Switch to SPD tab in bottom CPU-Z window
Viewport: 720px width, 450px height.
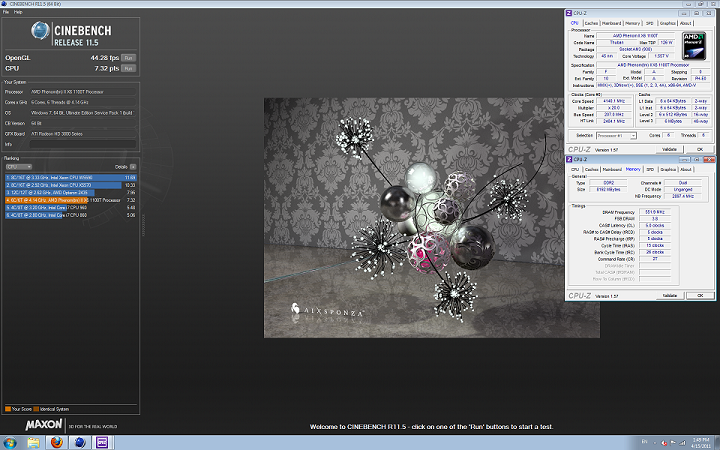pos(650,169)
